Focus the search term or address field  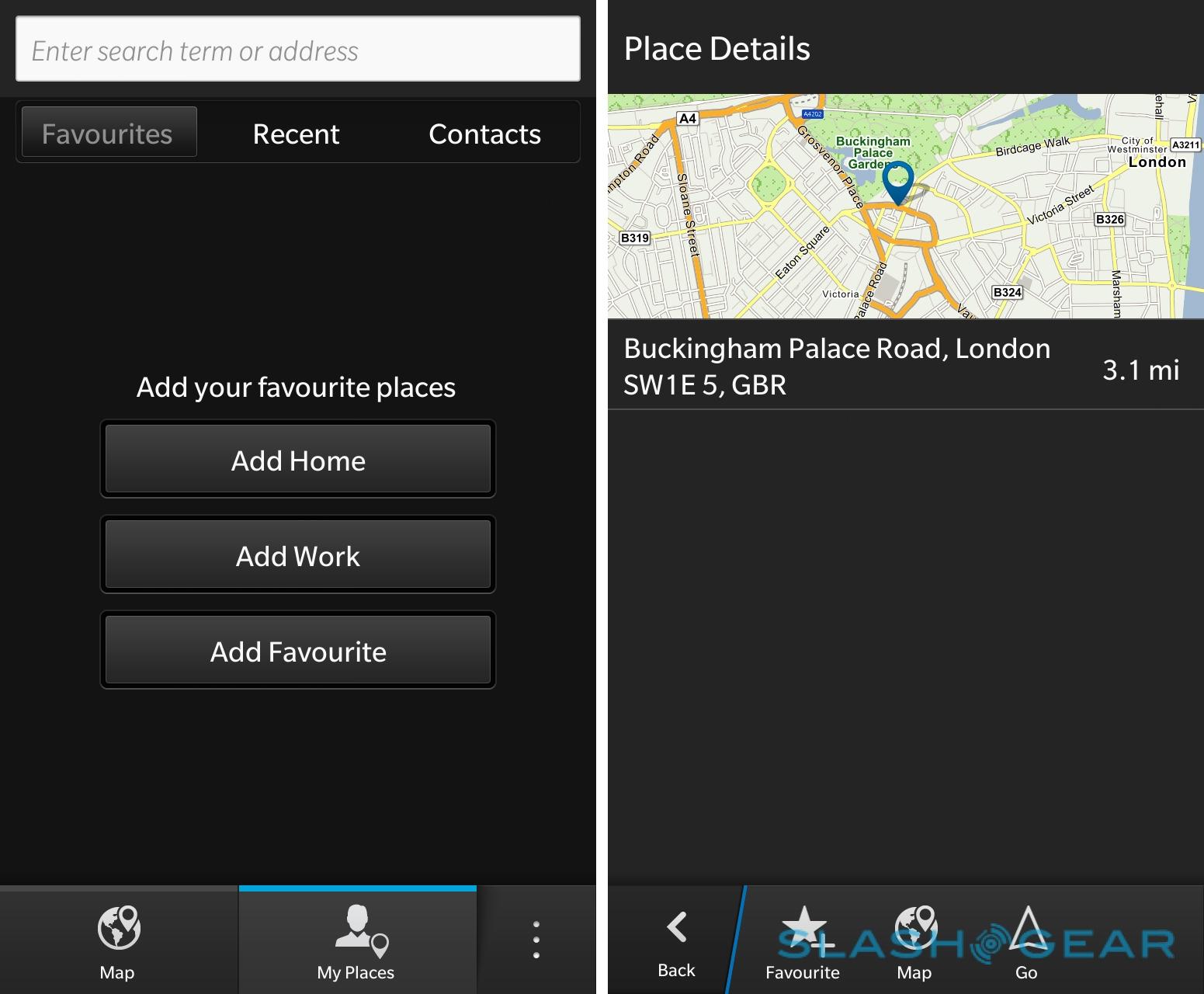[298, 49]
